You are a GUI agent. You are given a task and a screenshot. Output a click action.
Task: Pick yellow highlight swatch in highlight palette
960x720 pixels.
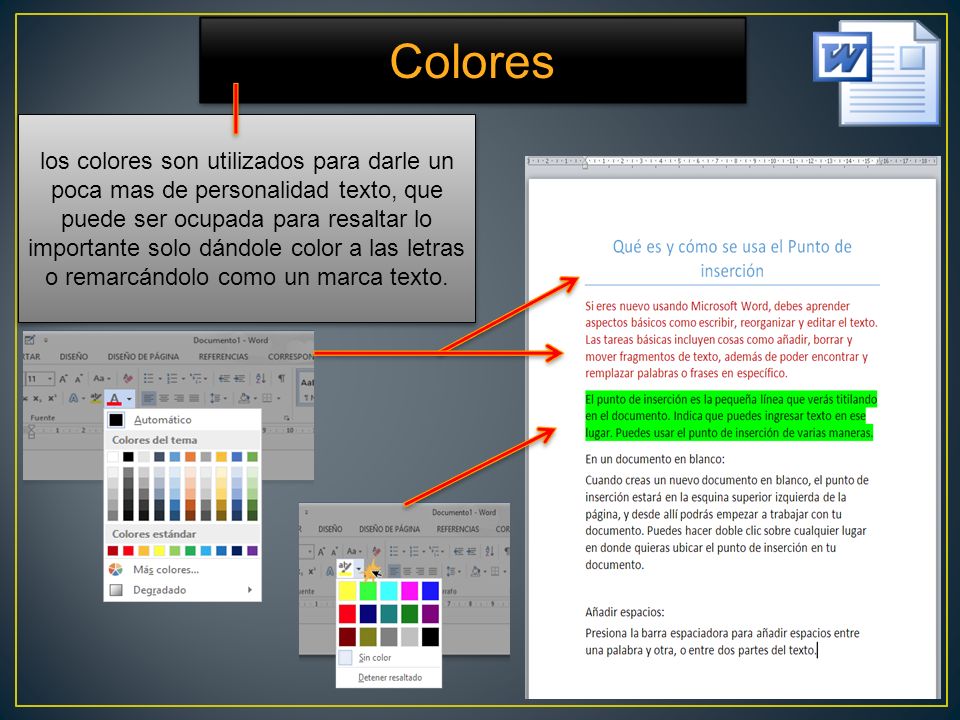[347, 591]
